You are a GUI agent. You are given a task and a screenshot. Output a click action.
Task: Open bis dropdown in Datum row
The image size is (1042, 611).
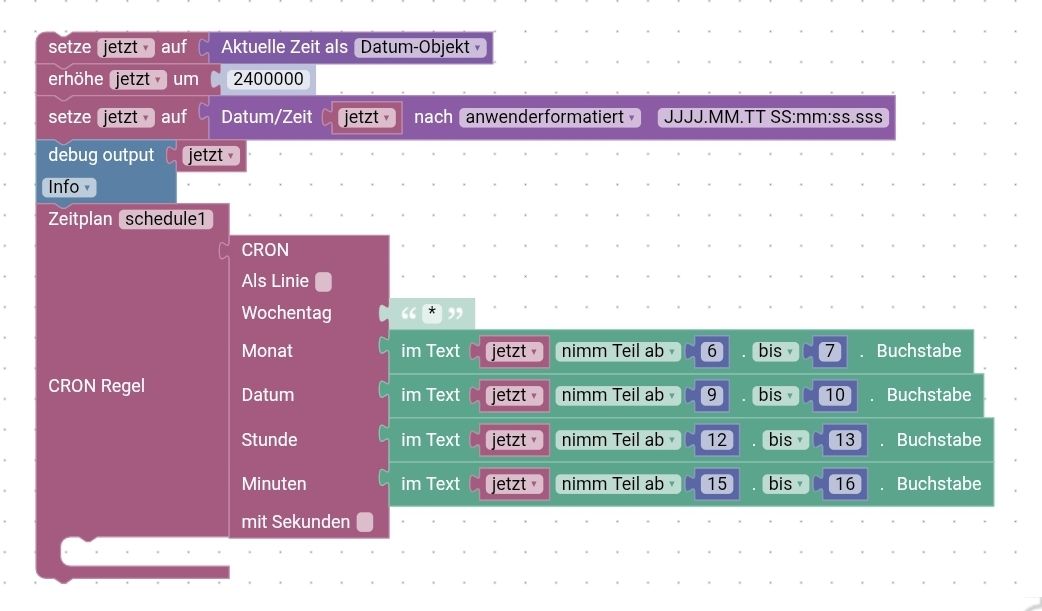[x=776, y=395]
